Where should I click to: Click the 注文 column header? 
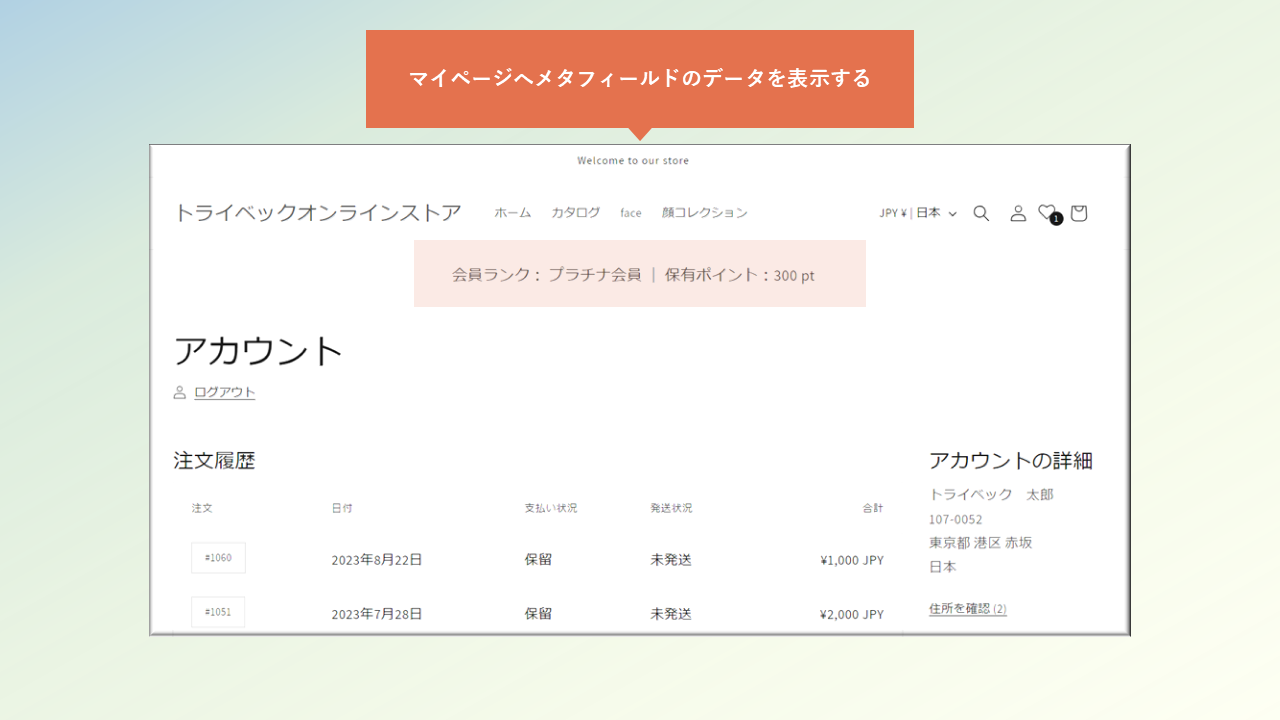point(202,508)
